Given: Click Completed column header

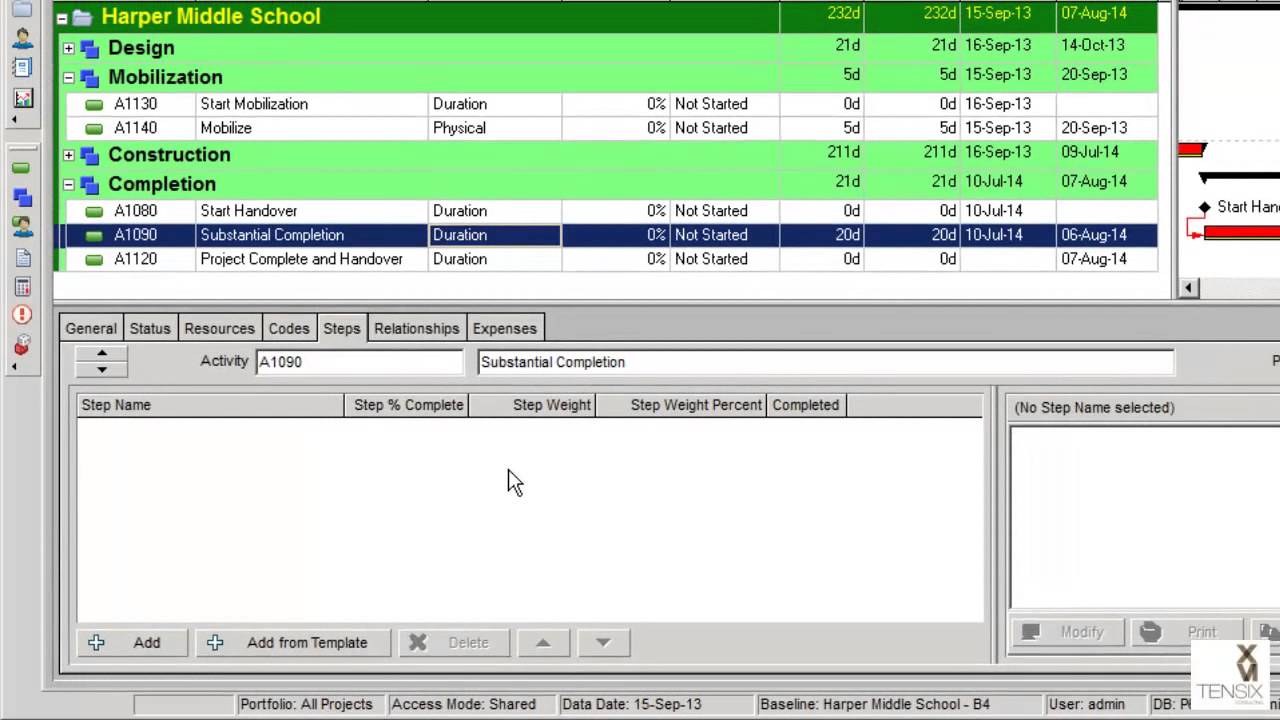Looking at the screenshot, I should (806, 405).
